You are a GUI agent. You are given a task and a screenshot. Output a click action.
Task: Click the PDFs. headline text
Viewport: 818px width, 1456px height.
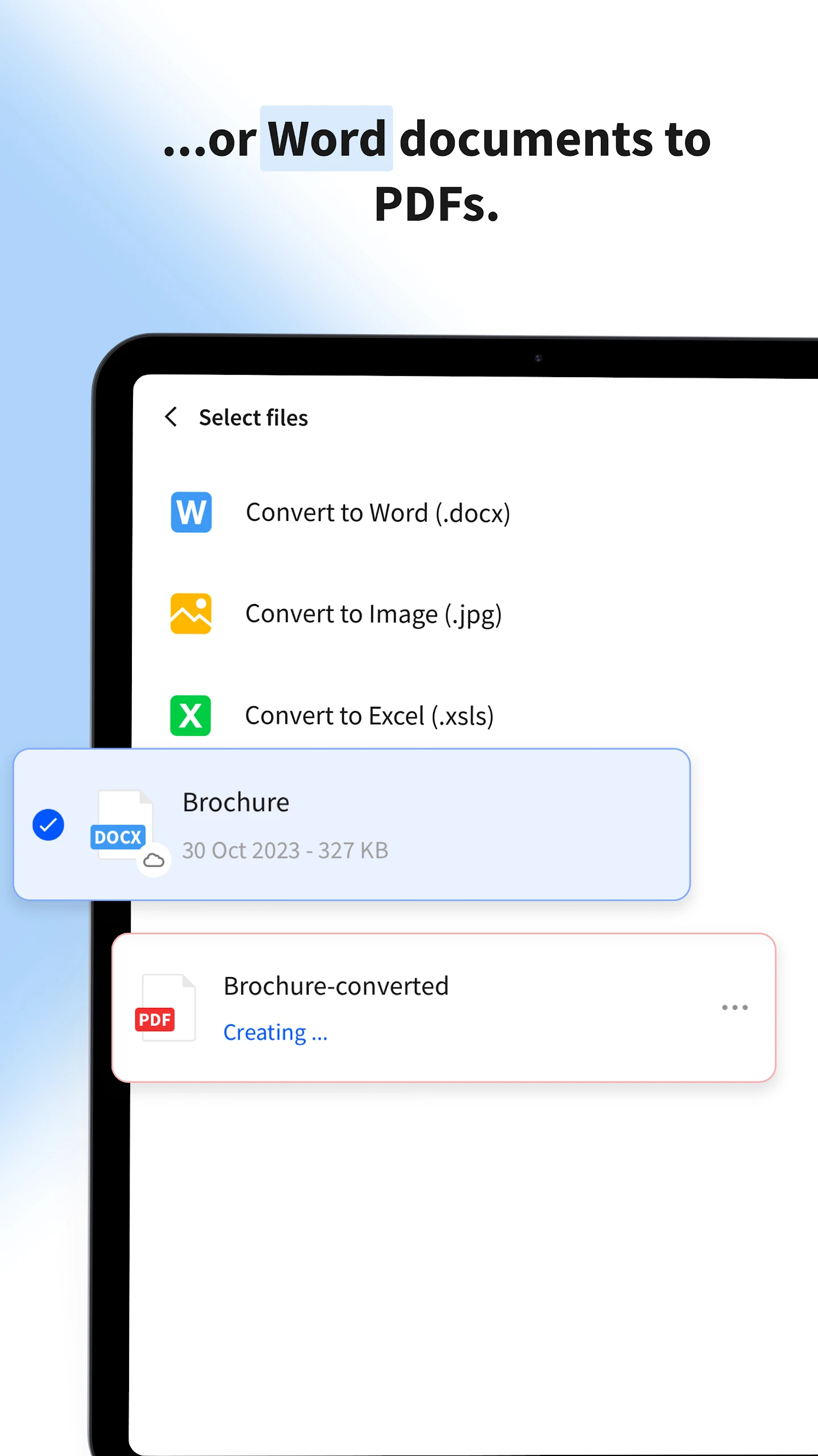click(x=437, y=204)
